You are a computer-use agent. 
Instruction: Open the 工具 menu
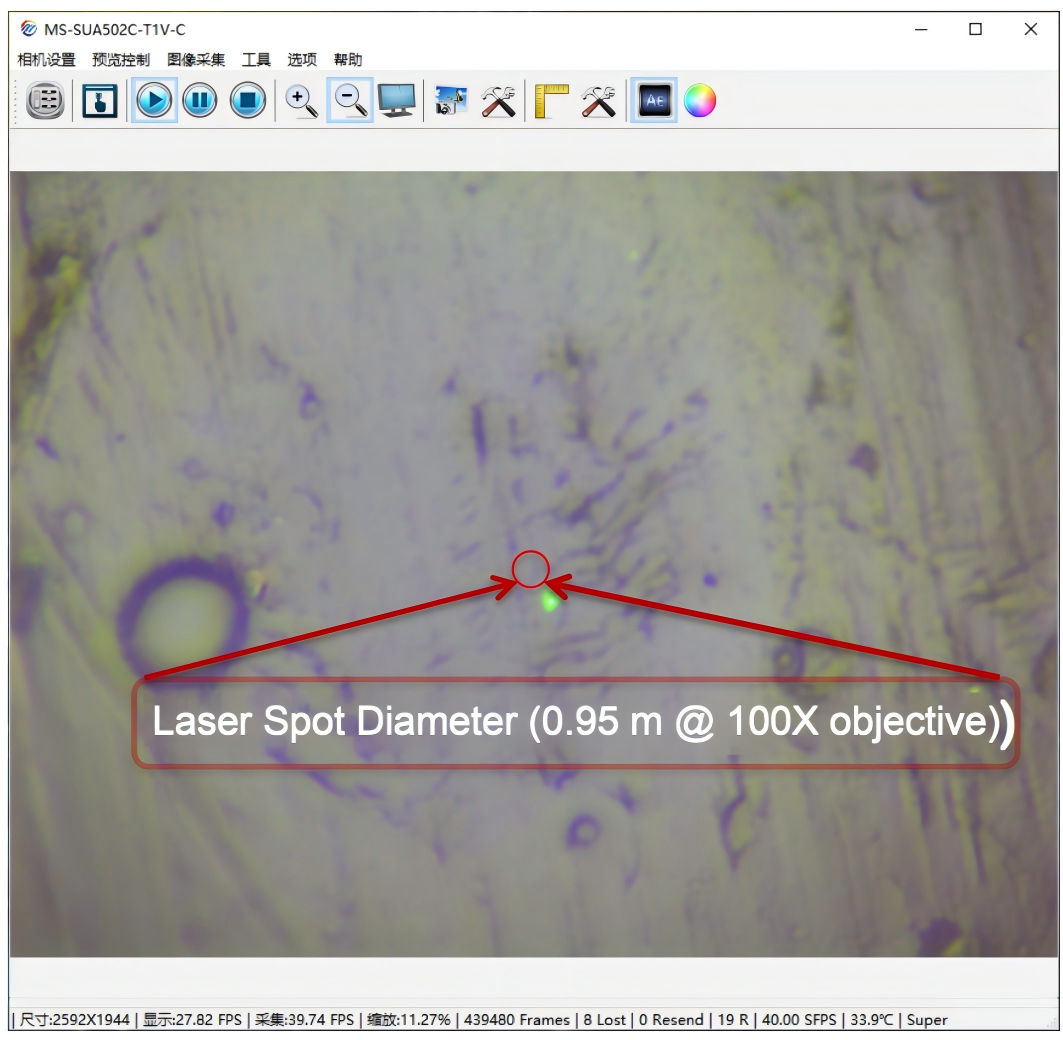[x=256, y=60]
